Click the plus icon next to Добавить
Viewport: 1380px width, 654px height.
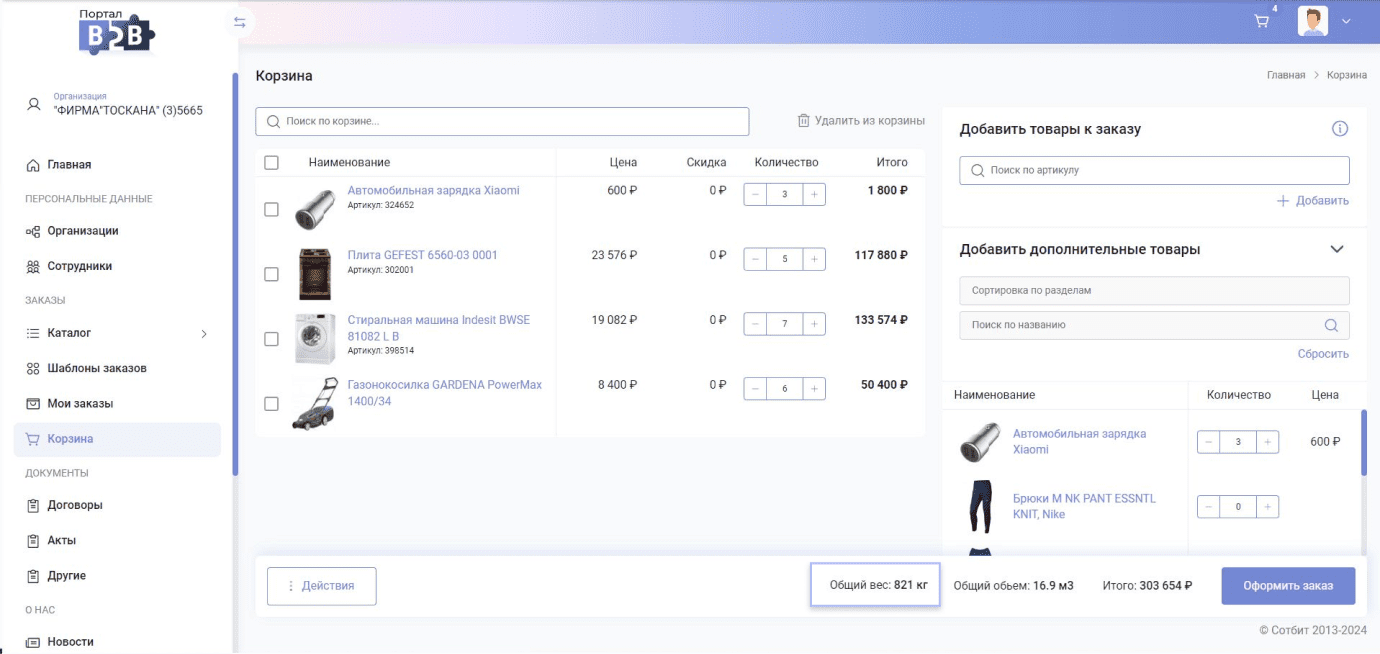point(1283,201)
